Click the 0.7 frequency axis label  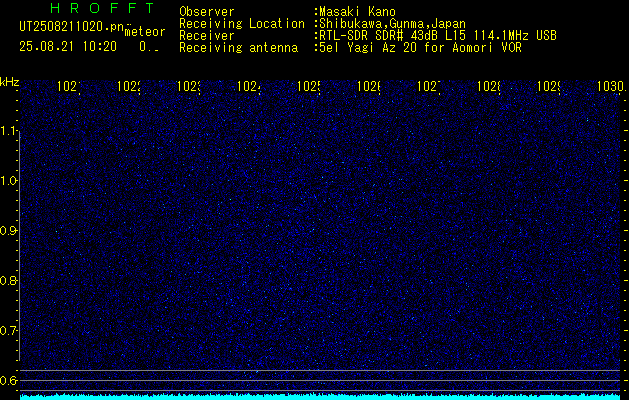point(8,331)
